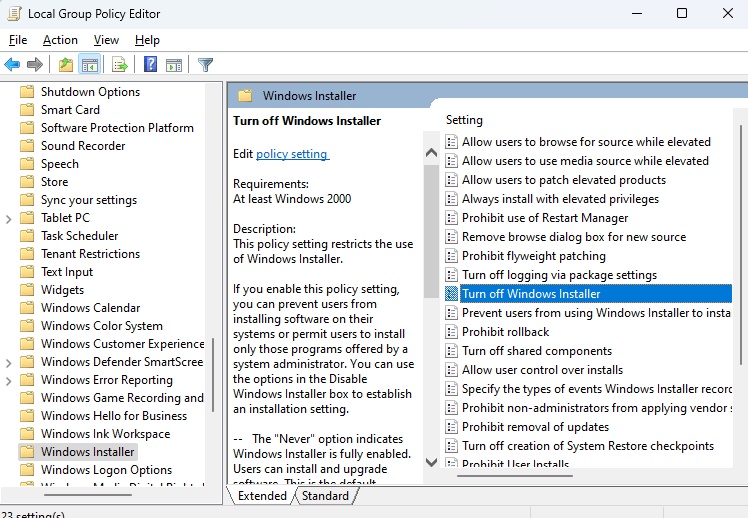The image size is (748, 518).
Task: Click policy icon beside Always install with elevated privileges
Action: (451, 199)
